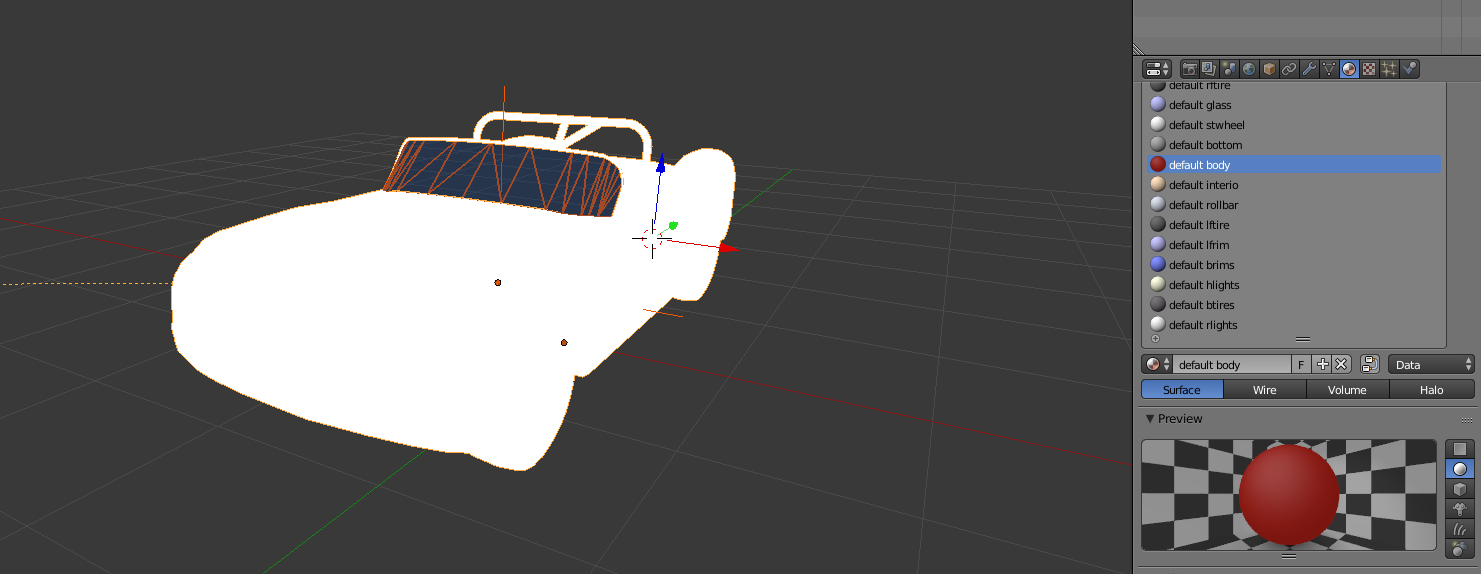Image resolution: width=1481 pixels, height=574 pixels.
Task: Switch material type to Volume
Action: [1347, 390]
